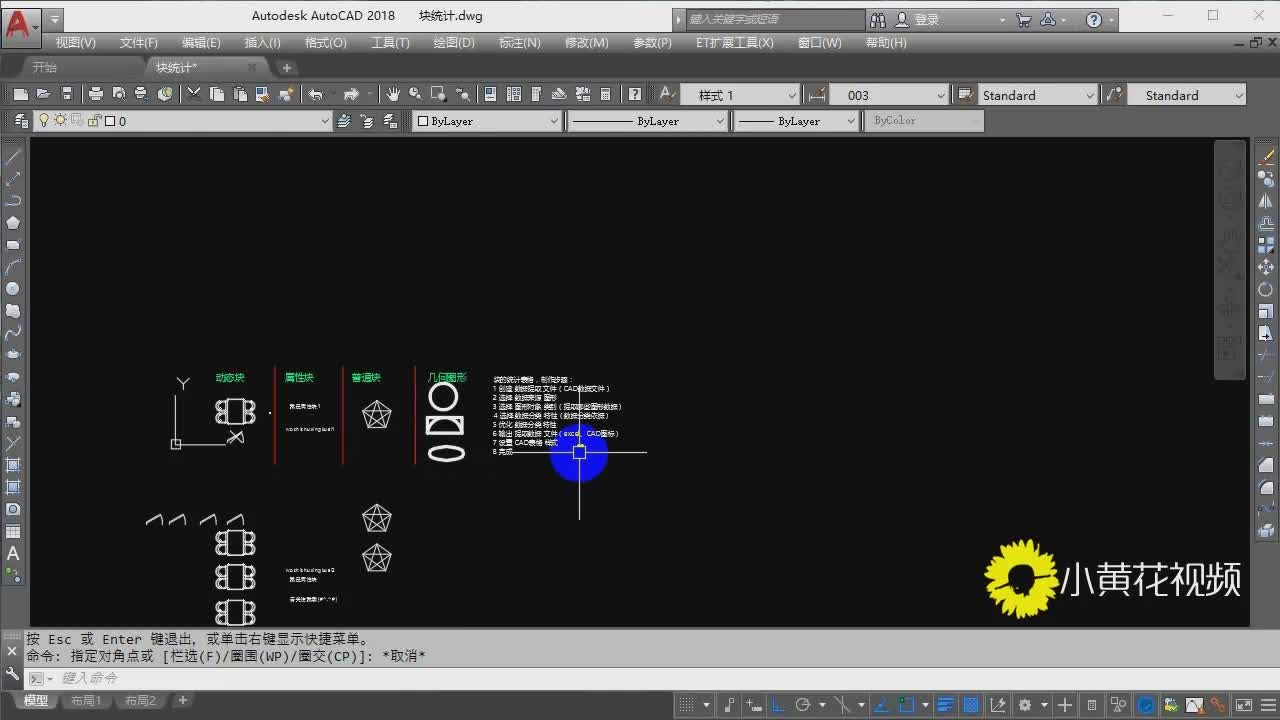This screenshot has width=1280, height=720.
Task: Click the Undo arrow icon
Action: click(316, 94)
